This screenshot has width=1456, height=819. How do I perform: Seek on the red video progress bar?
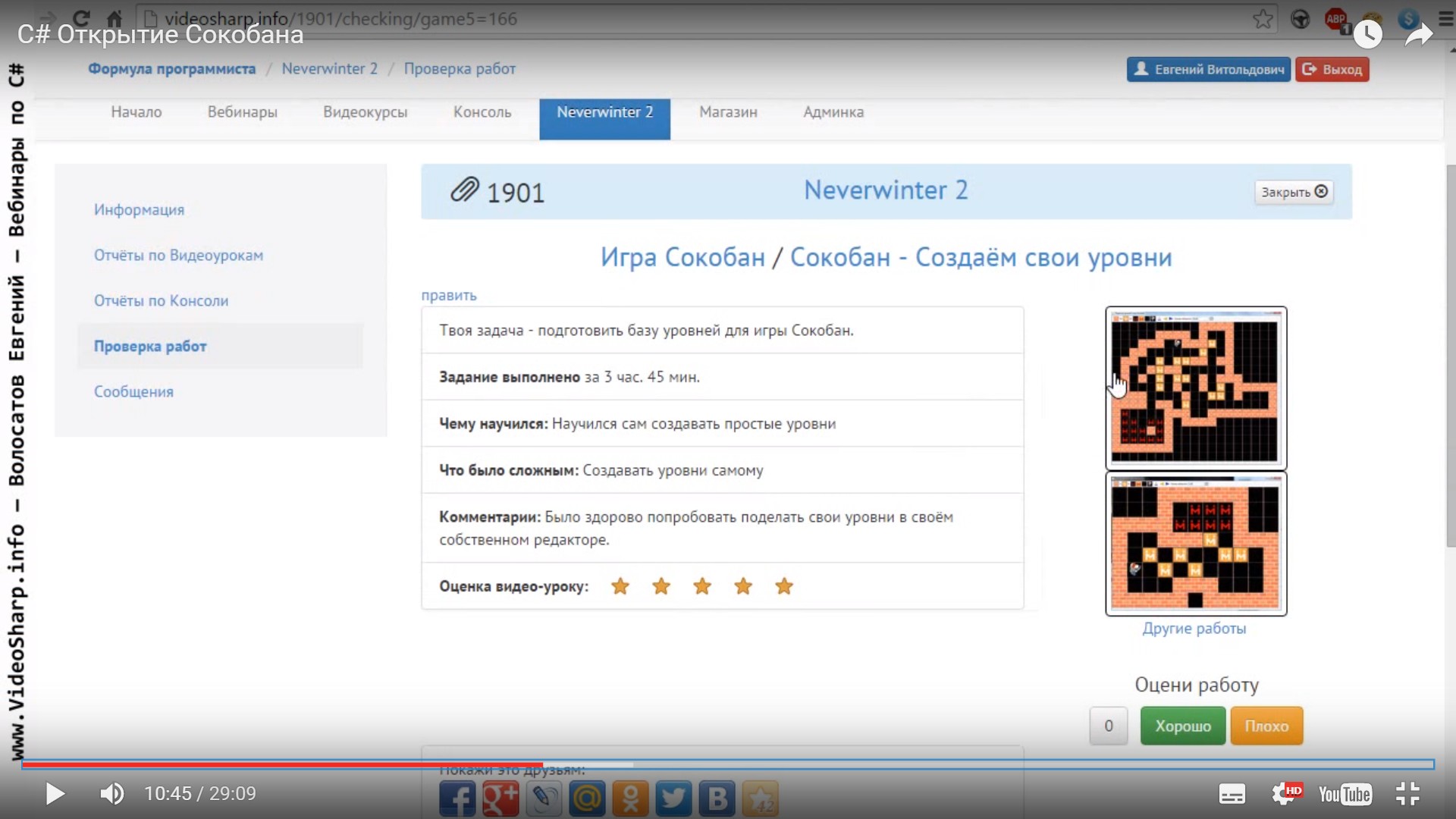(x=282, y=764)
